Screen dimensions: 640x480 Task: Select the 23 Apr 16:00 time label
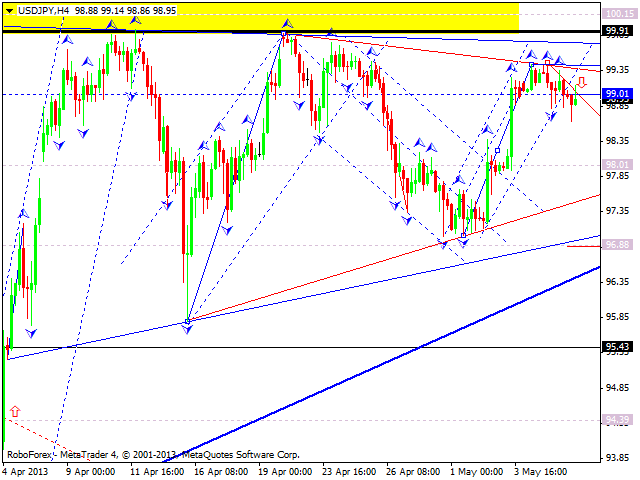click(x=349, y=472)
